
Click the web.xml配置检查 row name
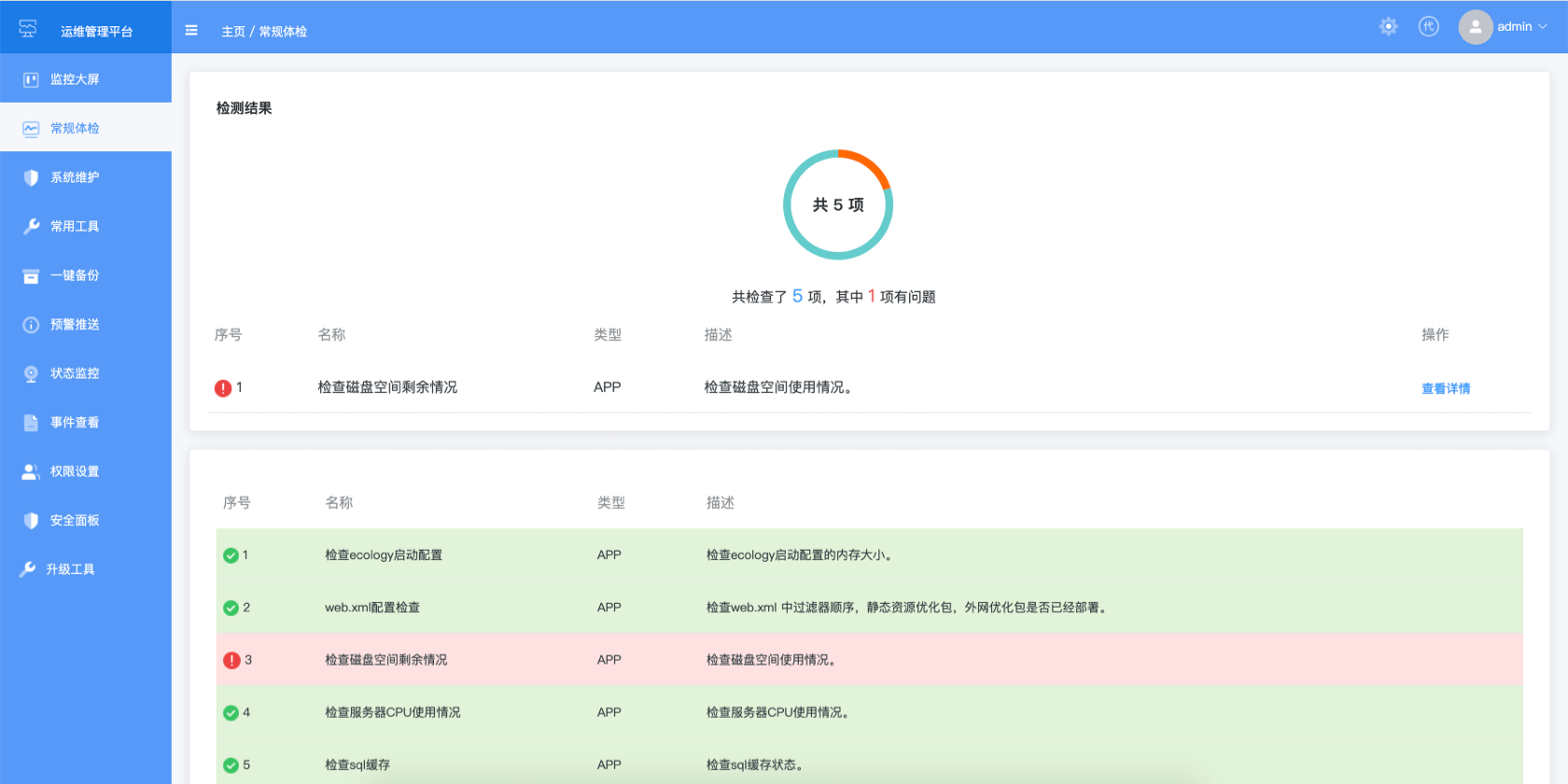pos(372,608)
